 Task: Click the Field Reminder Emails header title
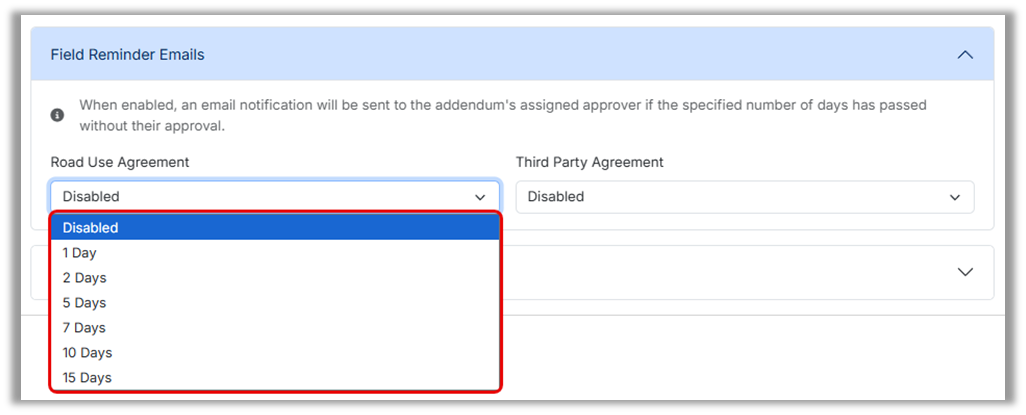[127, 55]
